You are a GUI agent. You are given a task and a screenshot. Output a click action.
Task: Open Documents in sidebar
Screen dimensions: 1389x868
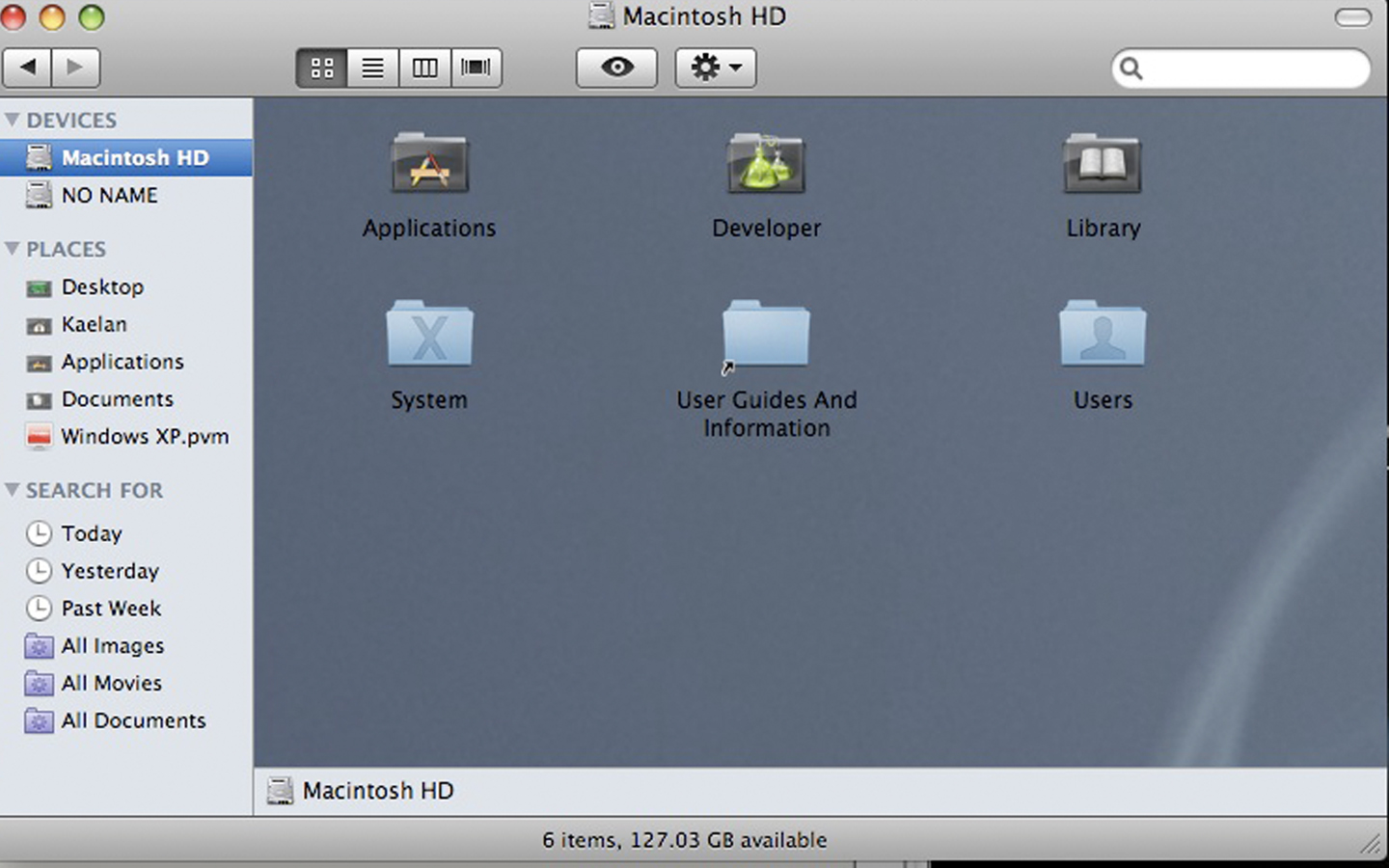[126, 399]
